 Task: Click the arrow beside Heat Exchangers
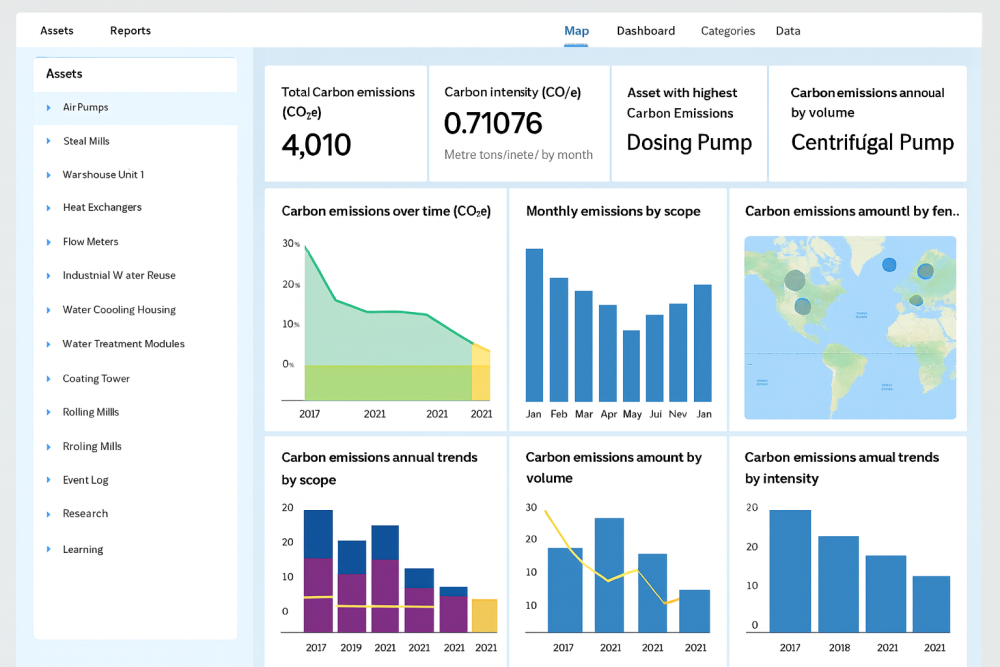(x=48, y=208)
